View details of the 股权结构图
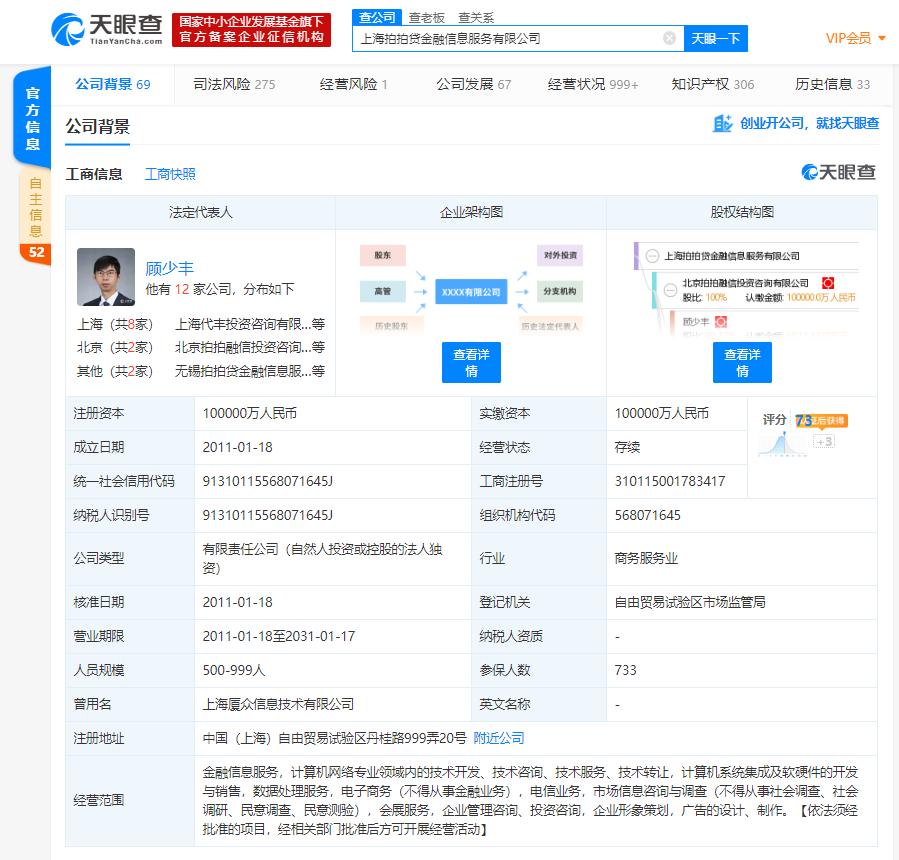Image resolution: width=899 pixels, height=860 pixels. click(742, 362)
